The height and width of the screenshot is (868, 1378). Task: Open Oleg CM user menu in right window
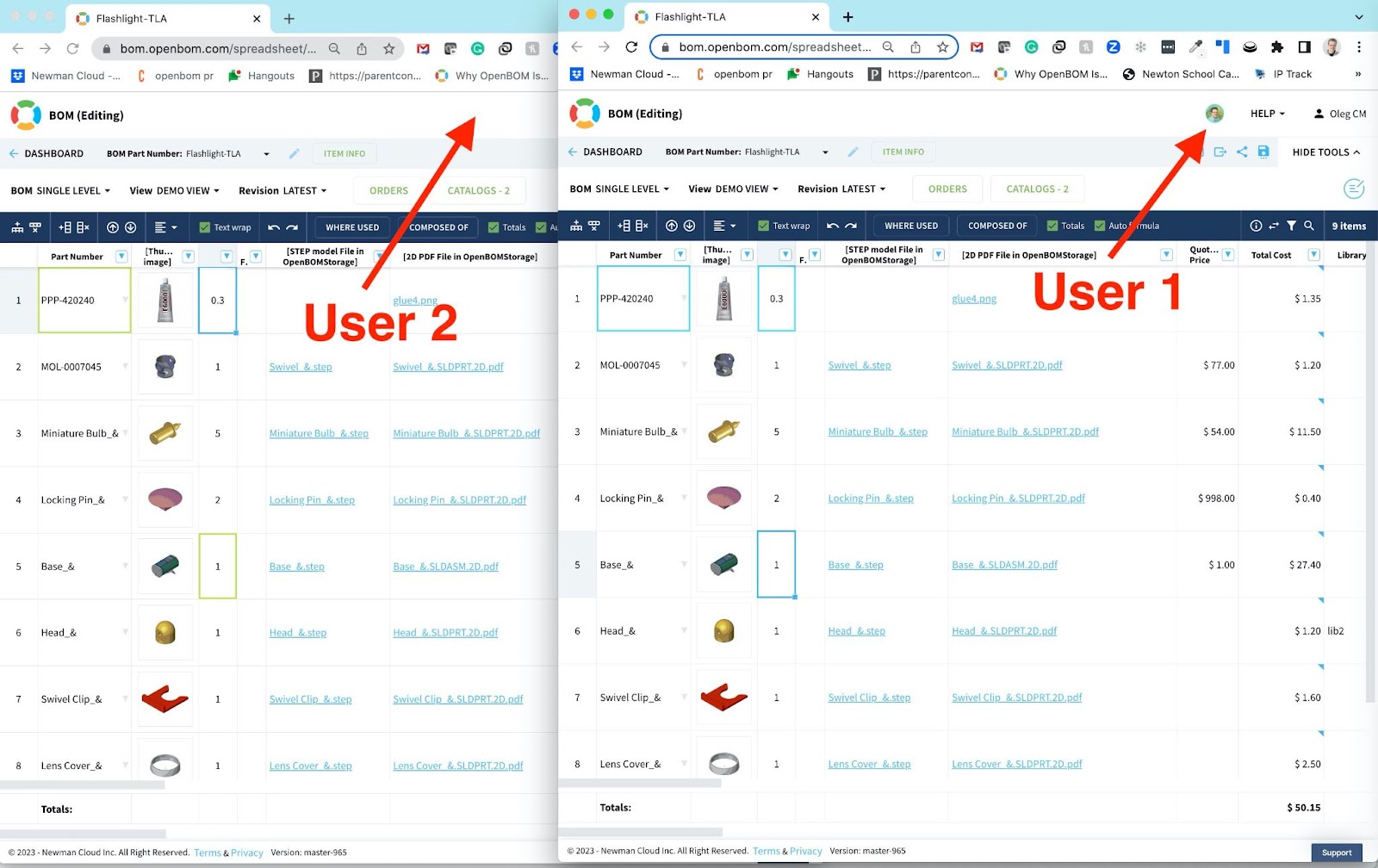1340,114
